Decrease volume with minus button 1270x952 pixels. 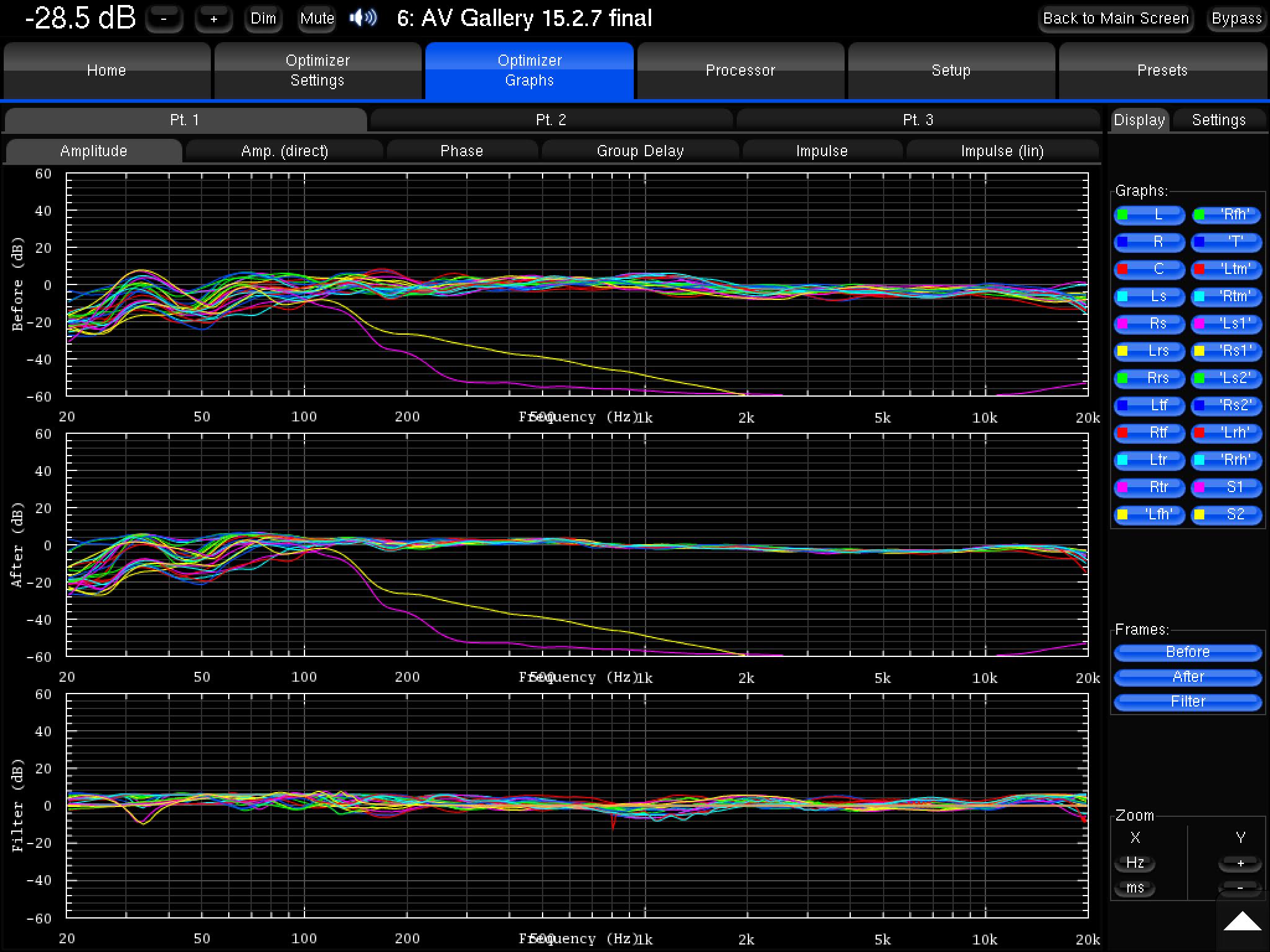(x=164, y=19)
